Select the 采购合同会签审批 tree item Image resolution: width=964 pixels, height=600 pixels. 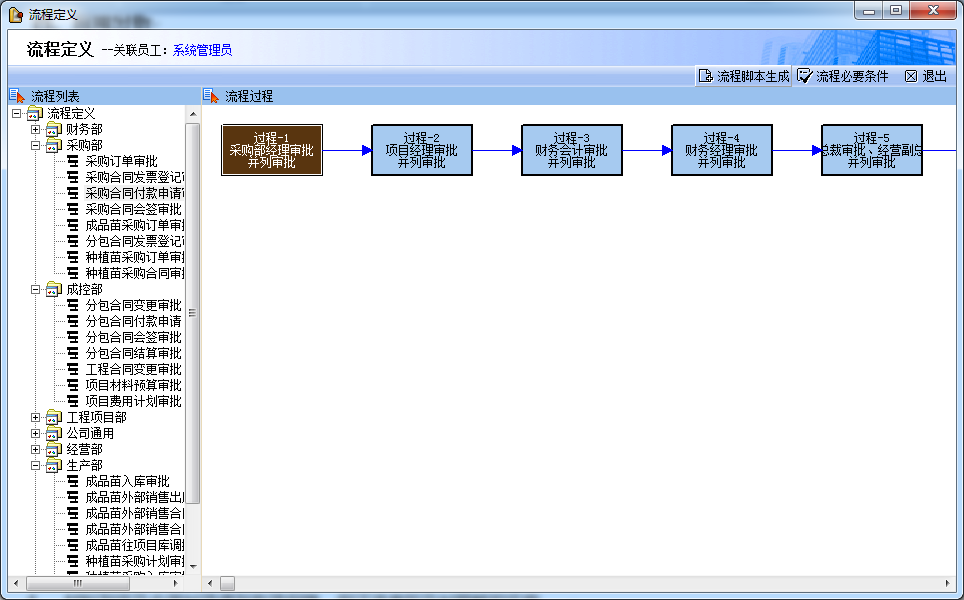(133, 209)
